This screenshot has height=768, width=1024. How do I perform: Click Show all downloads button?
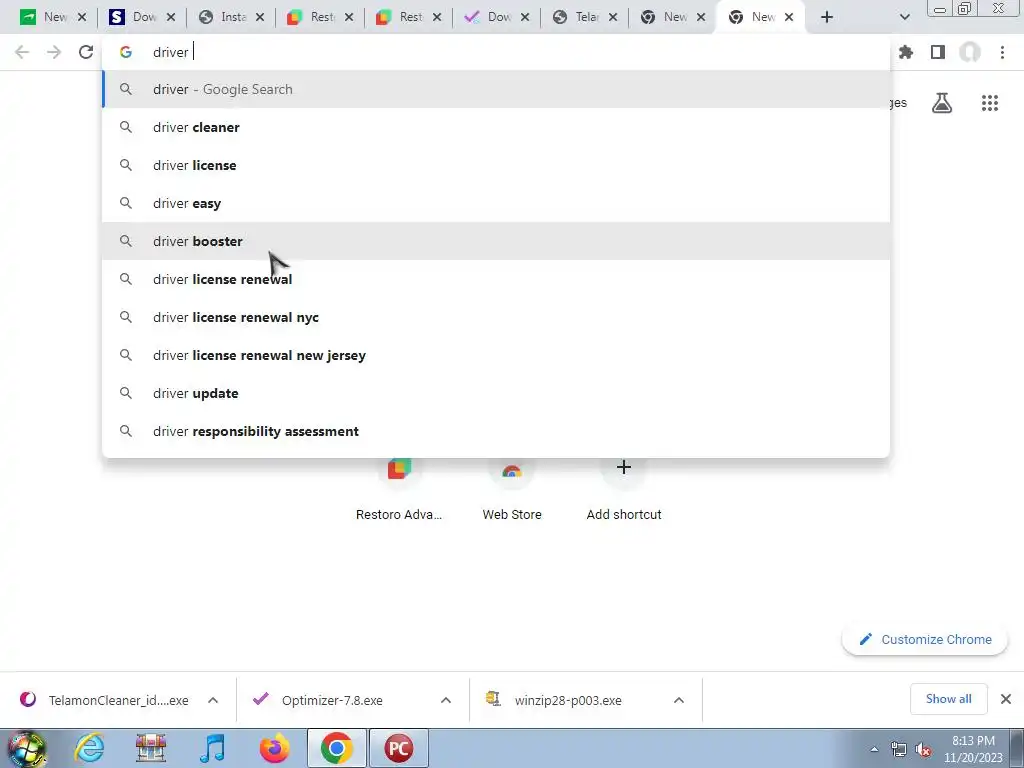pyautogui.click(x=948, y=699)
